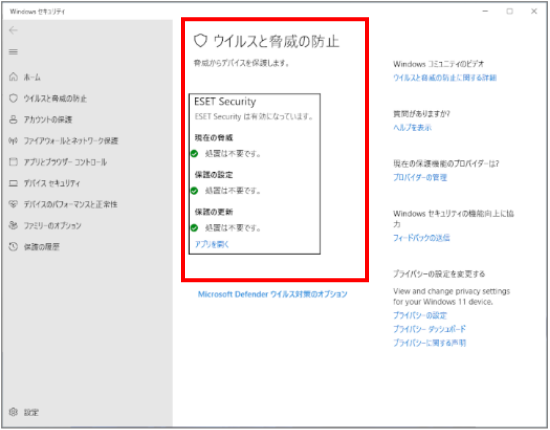
Task: Click the 'ESET Security は有効になっています。' status text
Action: click(254, 116)
